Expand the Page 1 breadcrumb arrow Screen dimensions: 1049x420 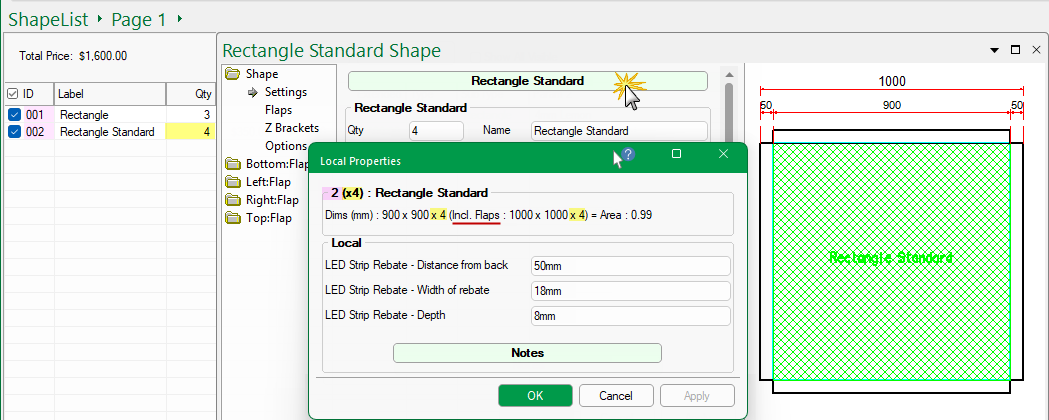point(179,19)
